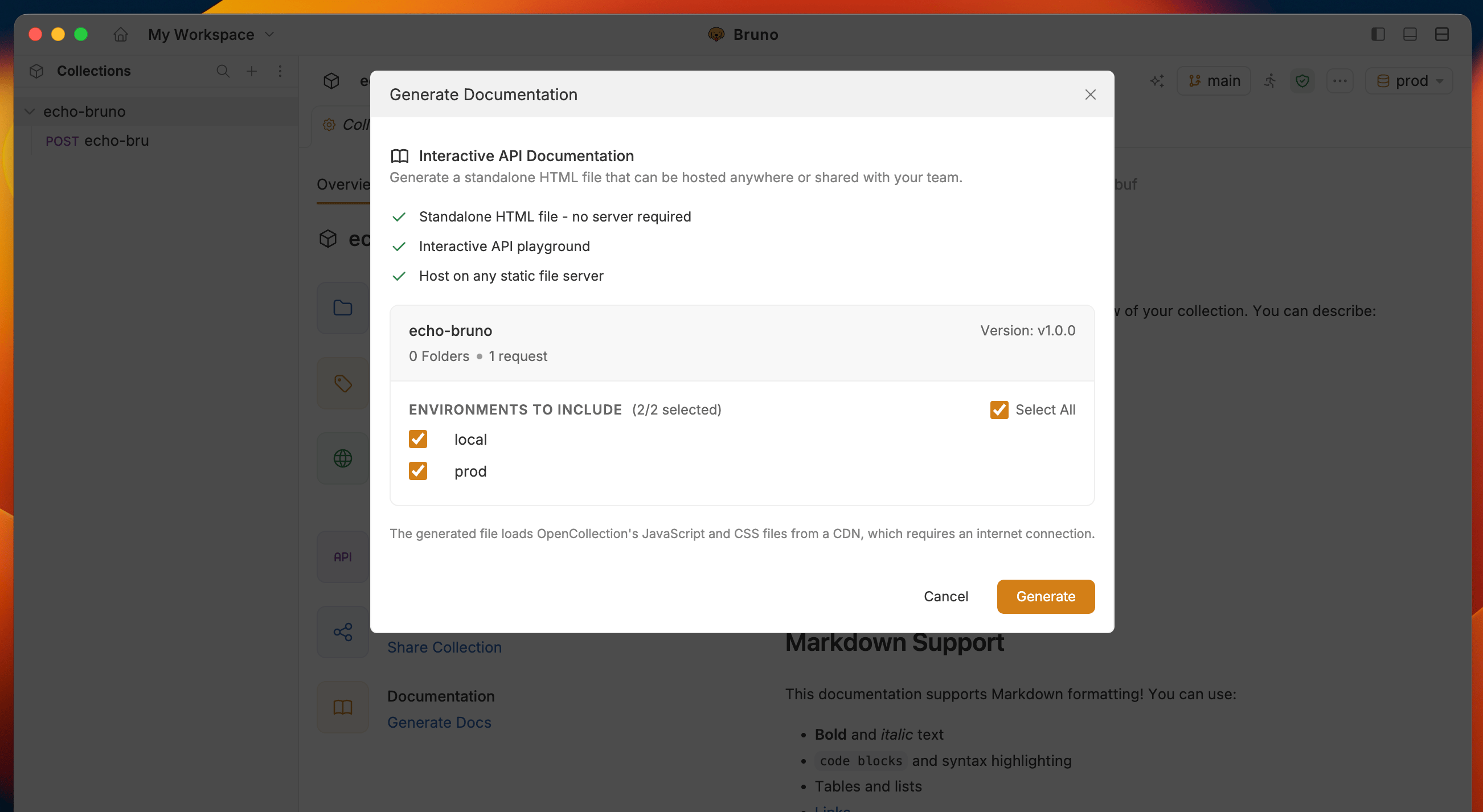Click the green shield security icon
1483x812 pixels.
[1302, 80]
